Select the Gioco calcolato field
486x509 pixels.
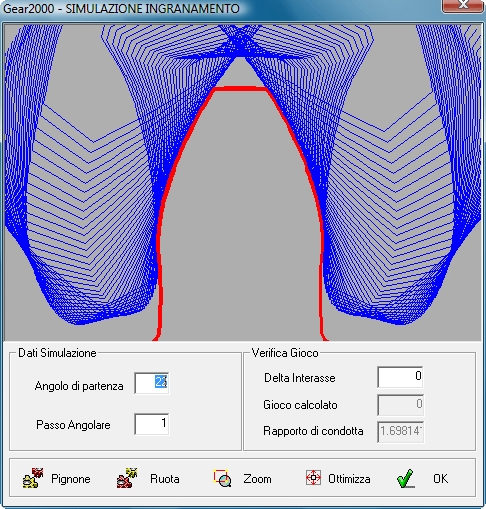pos(400,405)
